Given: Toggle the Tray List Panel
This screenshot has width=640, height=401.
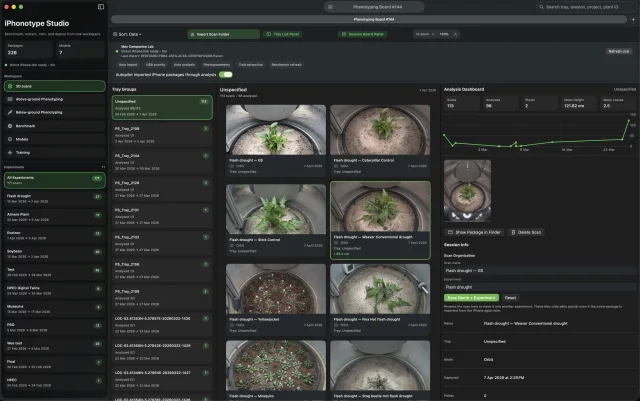Looking at the screenshot, I should click(282, 34).
